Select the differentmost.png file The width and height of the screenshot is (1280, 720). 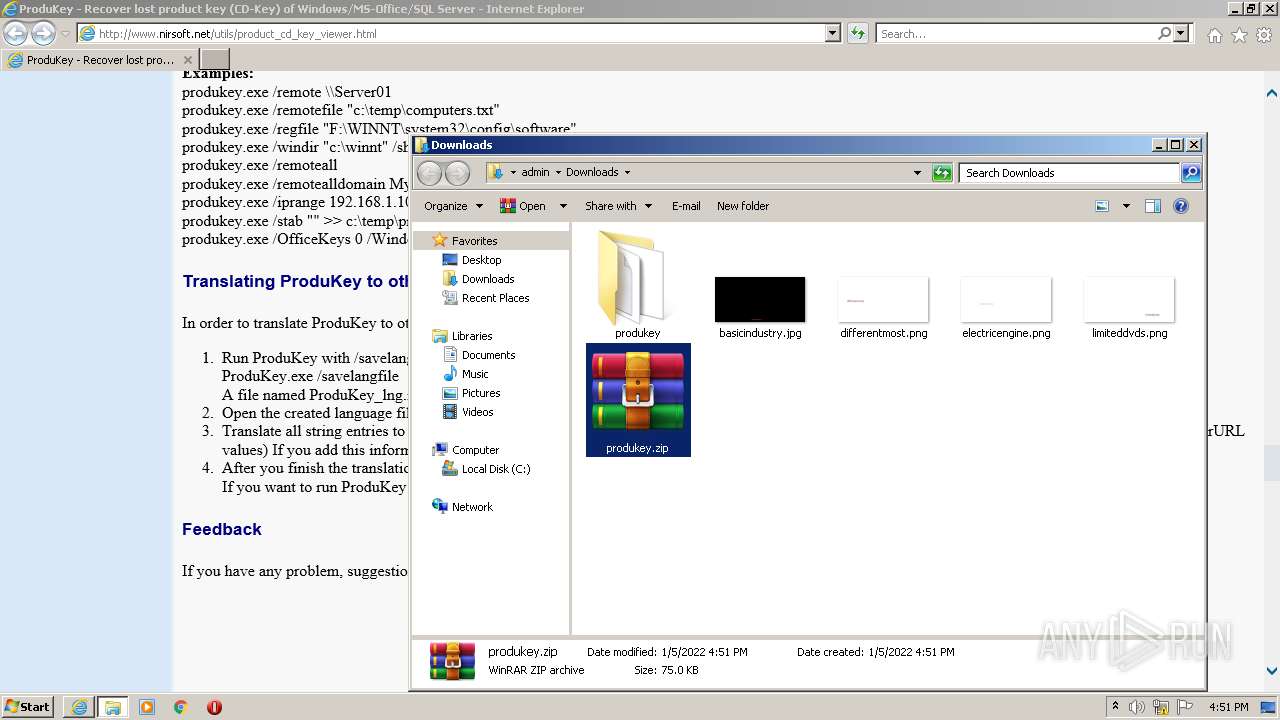(x=883, y=307)
